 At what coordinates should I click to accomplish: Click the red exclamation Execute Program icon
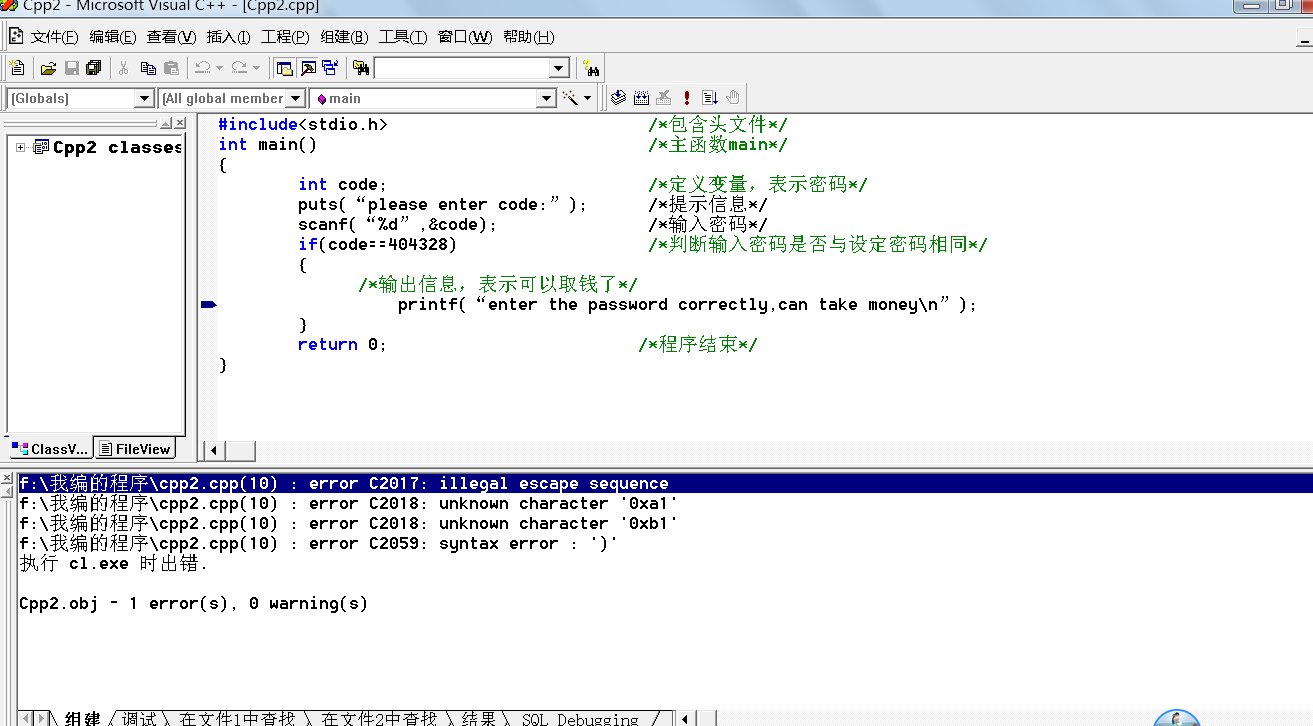coord(687,98)
